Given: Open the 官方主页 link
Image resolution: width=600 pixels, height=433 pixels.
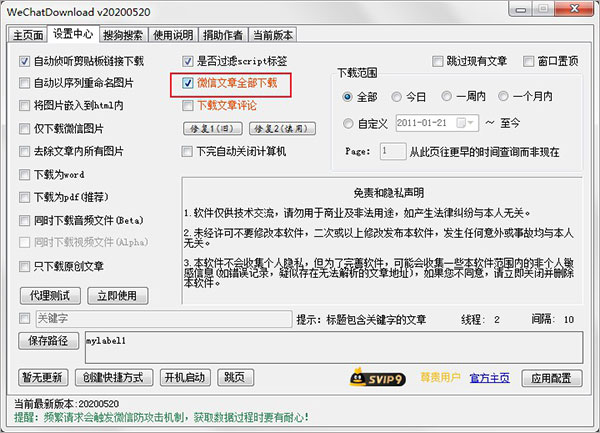Looking at the screenshot, I should [x=489, y=378].
